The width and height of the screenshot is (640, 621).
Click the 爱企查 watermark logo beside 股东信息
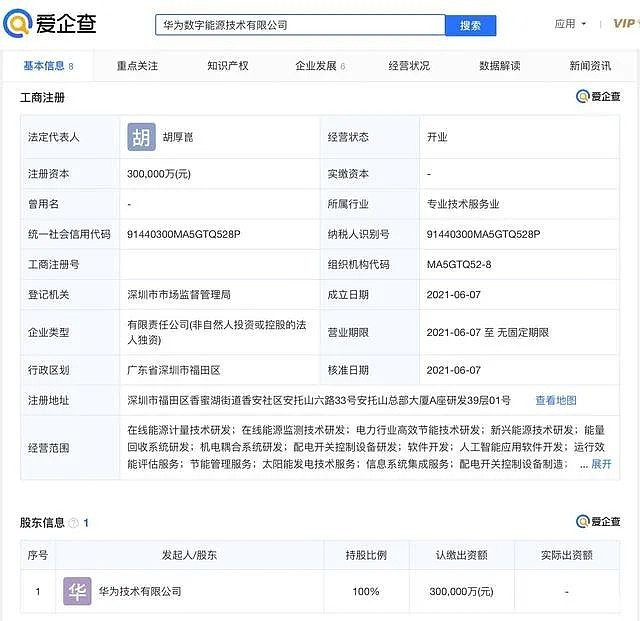[598, 522]
